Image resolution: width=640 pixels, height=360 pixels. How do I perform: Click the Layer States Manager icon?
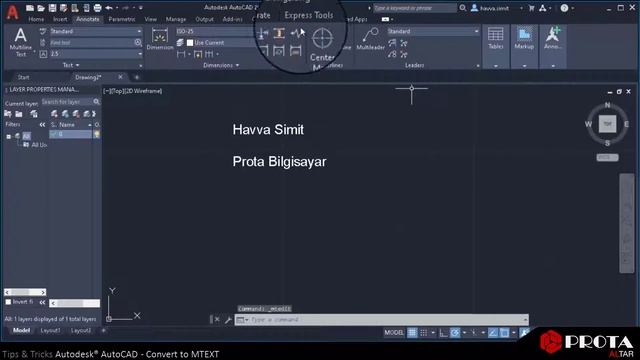tap(34, 114)
